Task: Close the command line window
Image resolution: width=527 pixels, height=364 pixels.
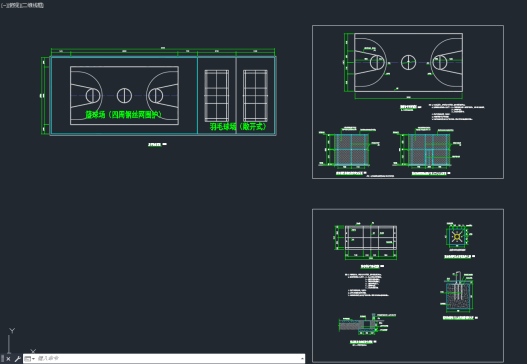Action: 8,359
